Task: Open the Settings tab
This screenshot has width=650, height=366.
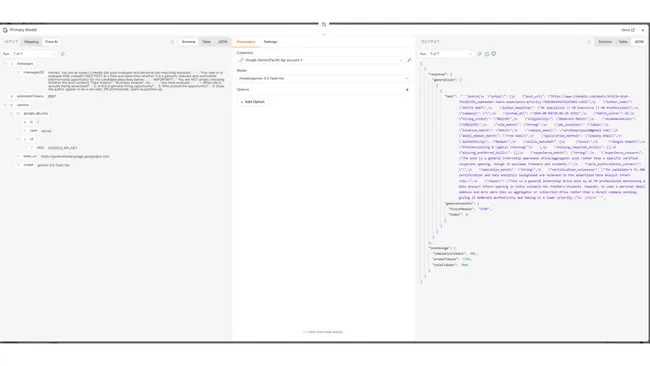Action: point(270,42)
